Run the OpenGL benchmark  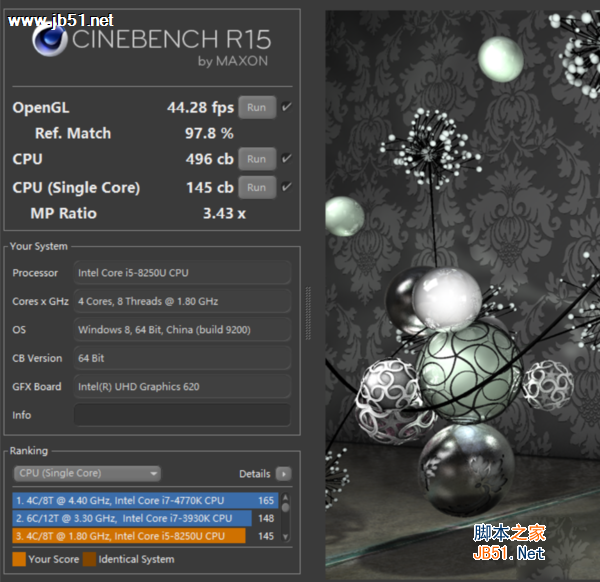[x=257, y=108]
